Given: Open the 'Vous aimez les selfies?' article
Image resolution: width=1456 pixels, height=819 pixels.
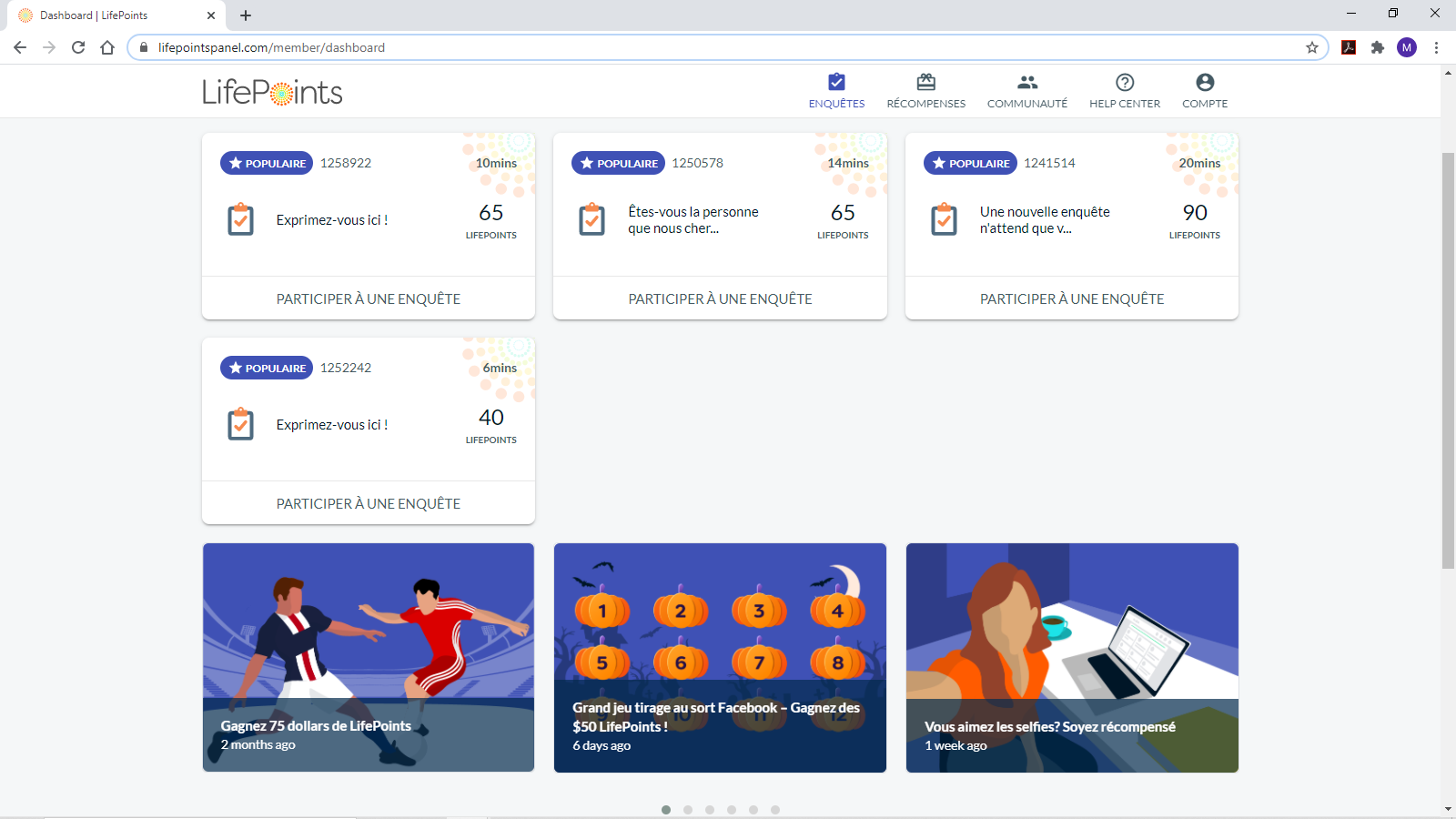Looking at the screenshot, I should (1072, 657).
